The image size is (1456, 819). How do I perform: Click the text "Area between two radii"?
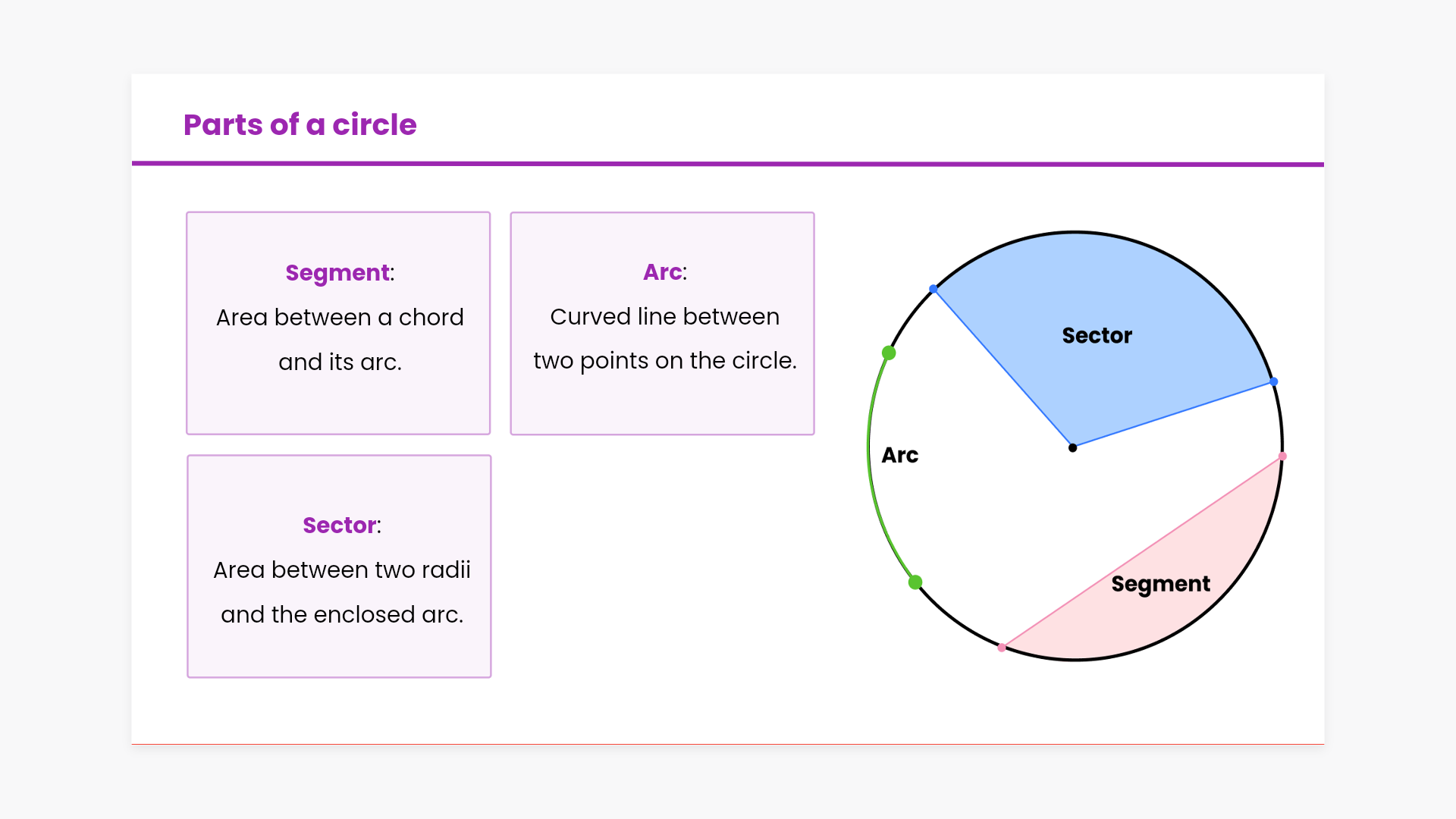341,570
